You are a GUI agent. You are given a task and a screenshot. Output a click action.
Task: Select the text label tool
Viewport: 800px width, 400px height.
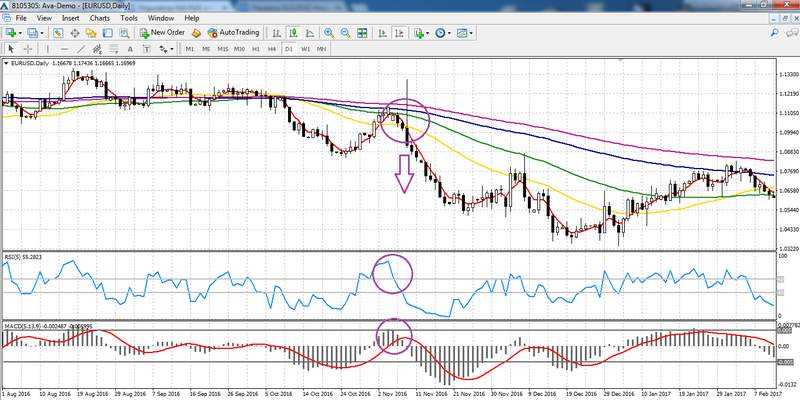click(130, 48)
